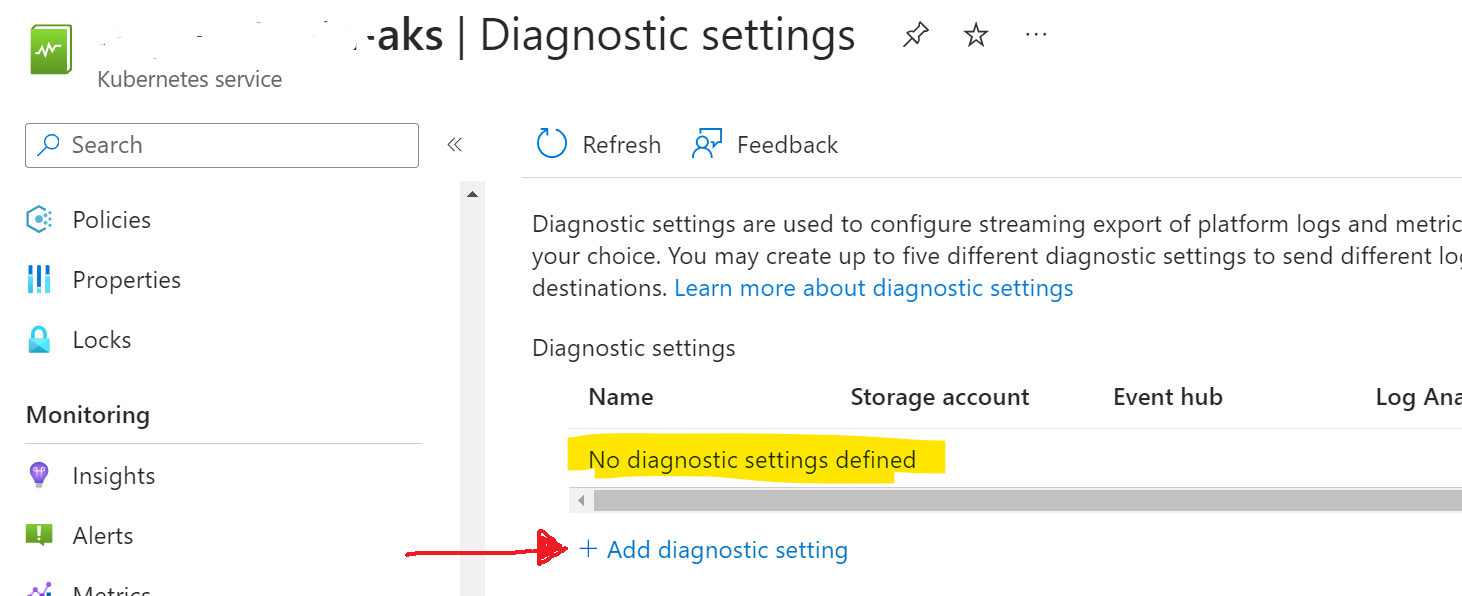1462x596 pixels.
Task: Open Locks from the sidebar
Action: point(38,339)
